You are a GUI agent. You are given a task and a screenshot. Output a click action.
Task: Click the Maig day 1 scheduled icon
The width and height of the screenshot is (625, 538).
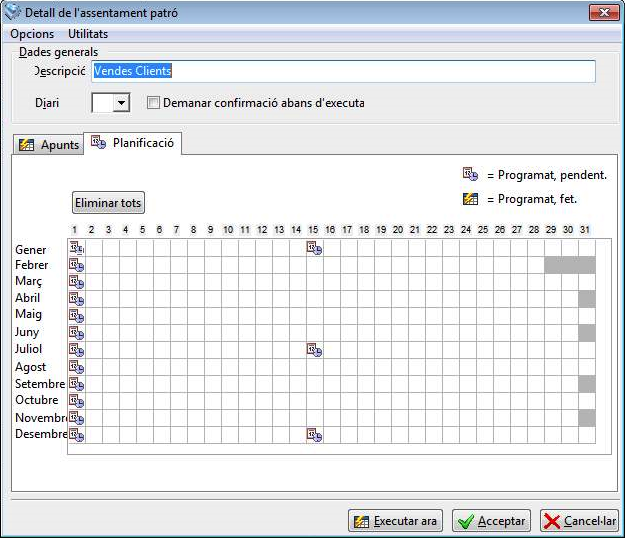pos(77,316)
